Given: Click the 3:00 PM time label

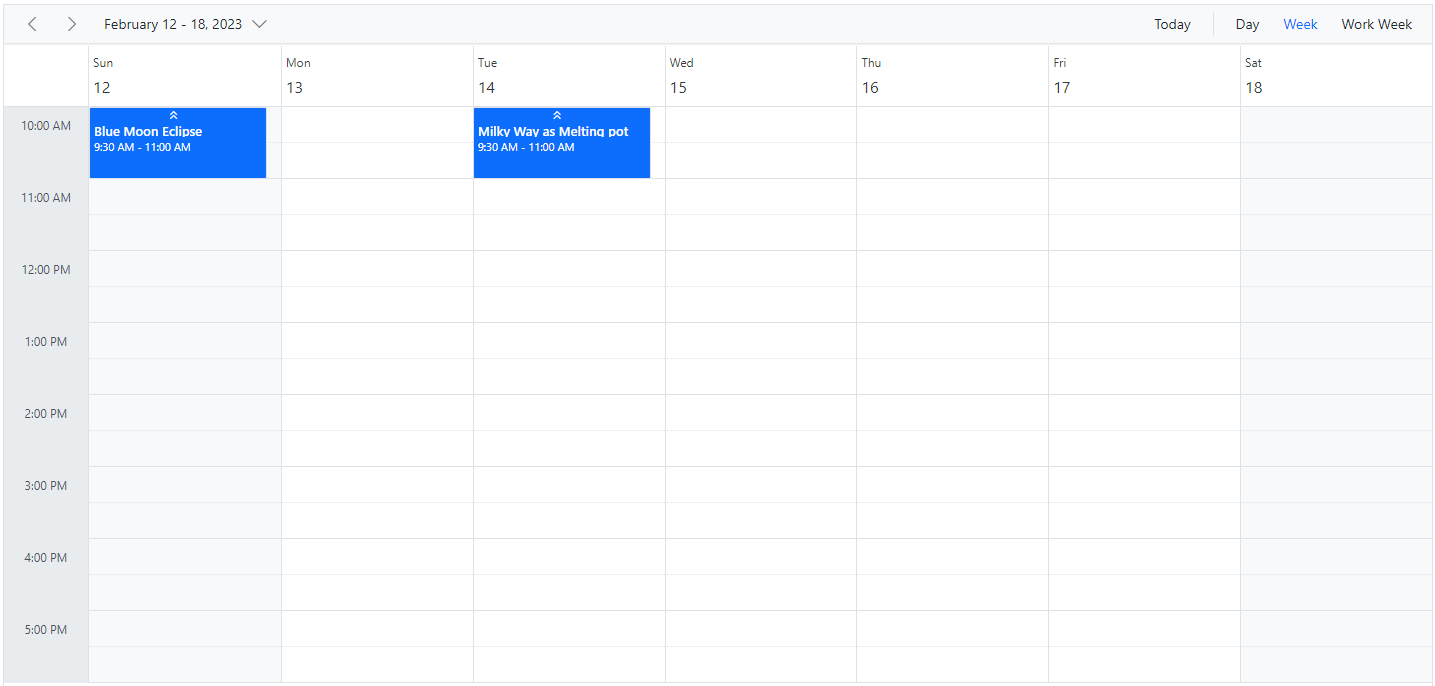Looking at the screenshot, I should tap(46, 486).
